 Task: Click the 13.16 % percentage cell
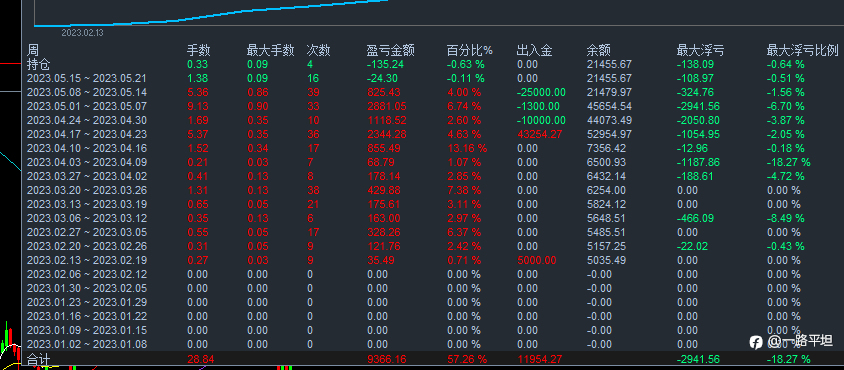(x=467, y=148)
